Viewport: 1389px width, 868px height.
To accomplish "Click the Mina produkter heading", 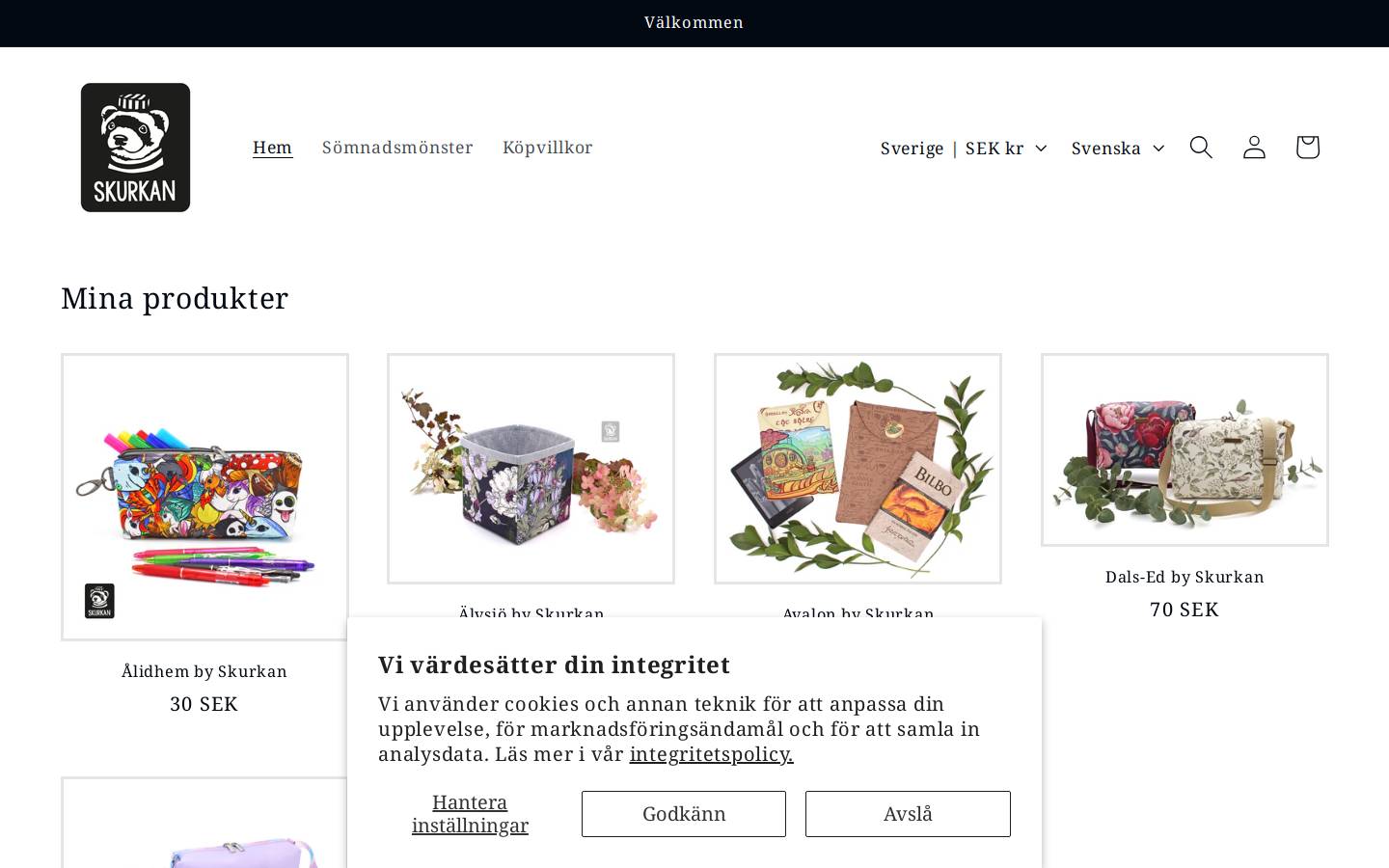I will tap(175, 298).
